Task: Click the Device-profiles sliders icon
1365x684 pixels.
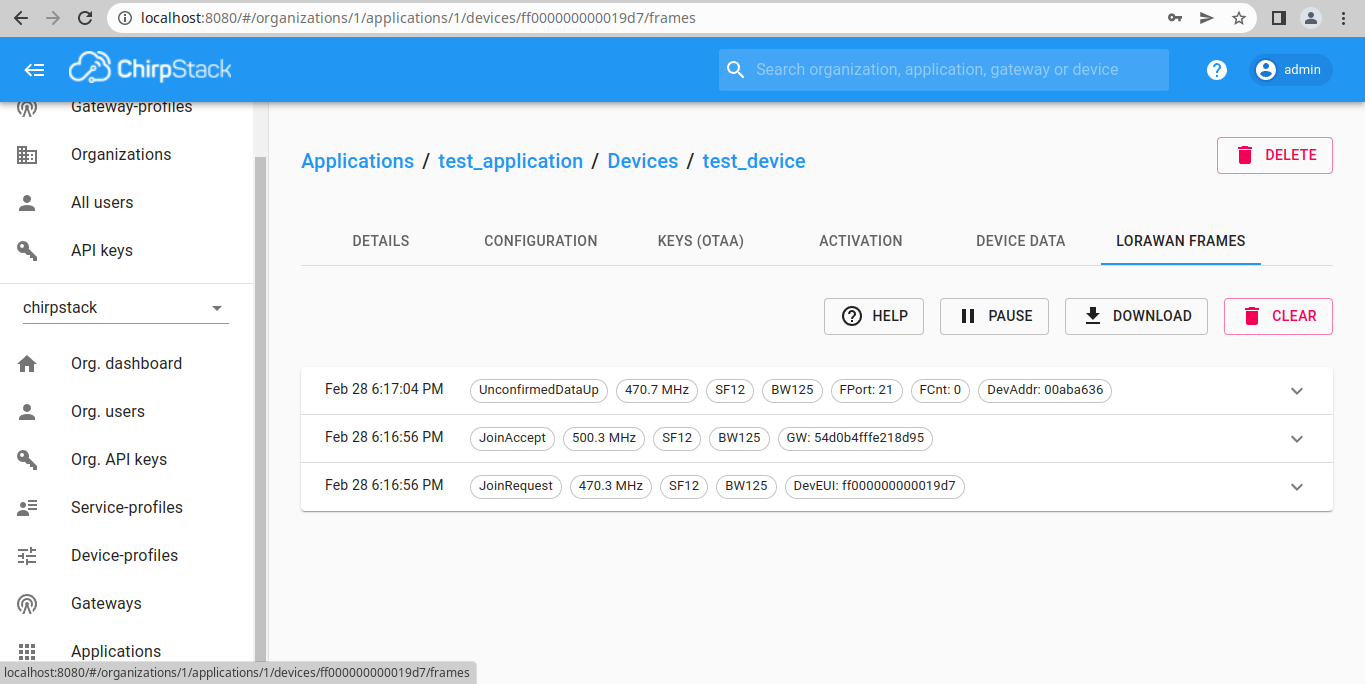Action: click(x=27, y=555)
